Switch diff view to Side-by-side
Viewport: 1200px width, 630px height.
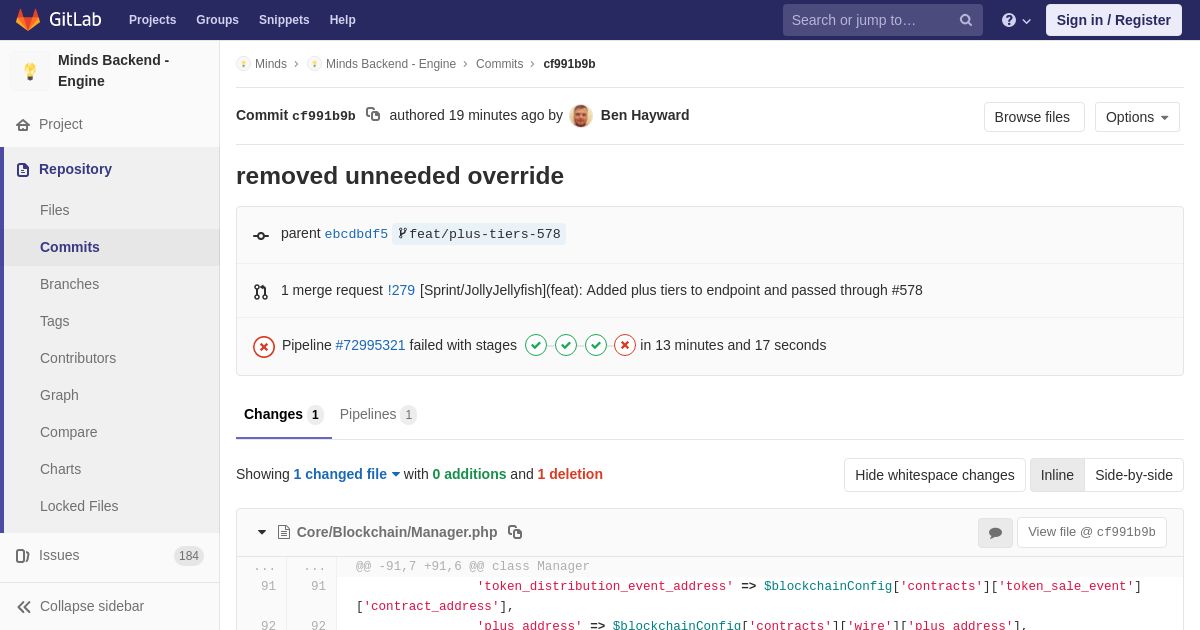pyautogui.click(x=1134, y=475)
